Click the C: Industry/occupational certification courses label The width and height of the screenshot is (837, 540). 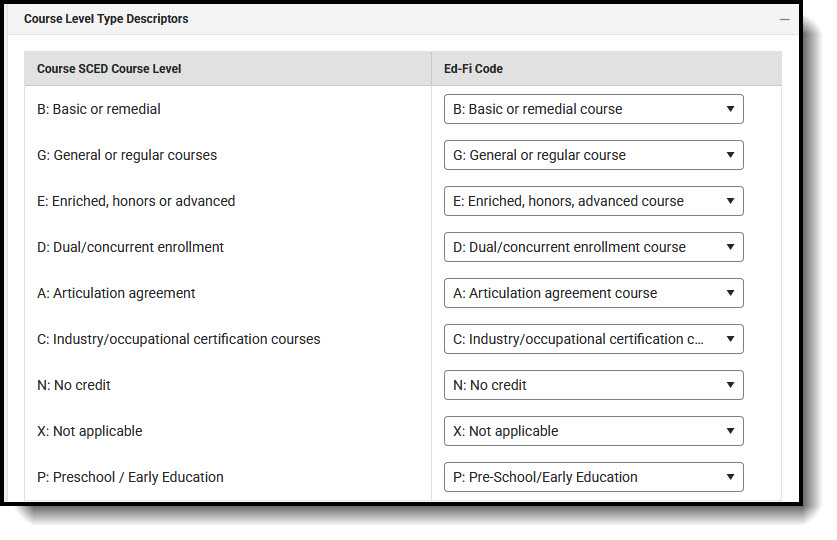179,339
